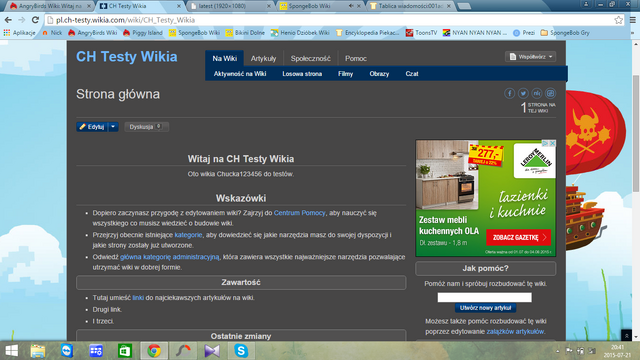The width and height of the screenshot is (640, 360).
Task: Show hidden system tray icons
Action: coord(558,351)
